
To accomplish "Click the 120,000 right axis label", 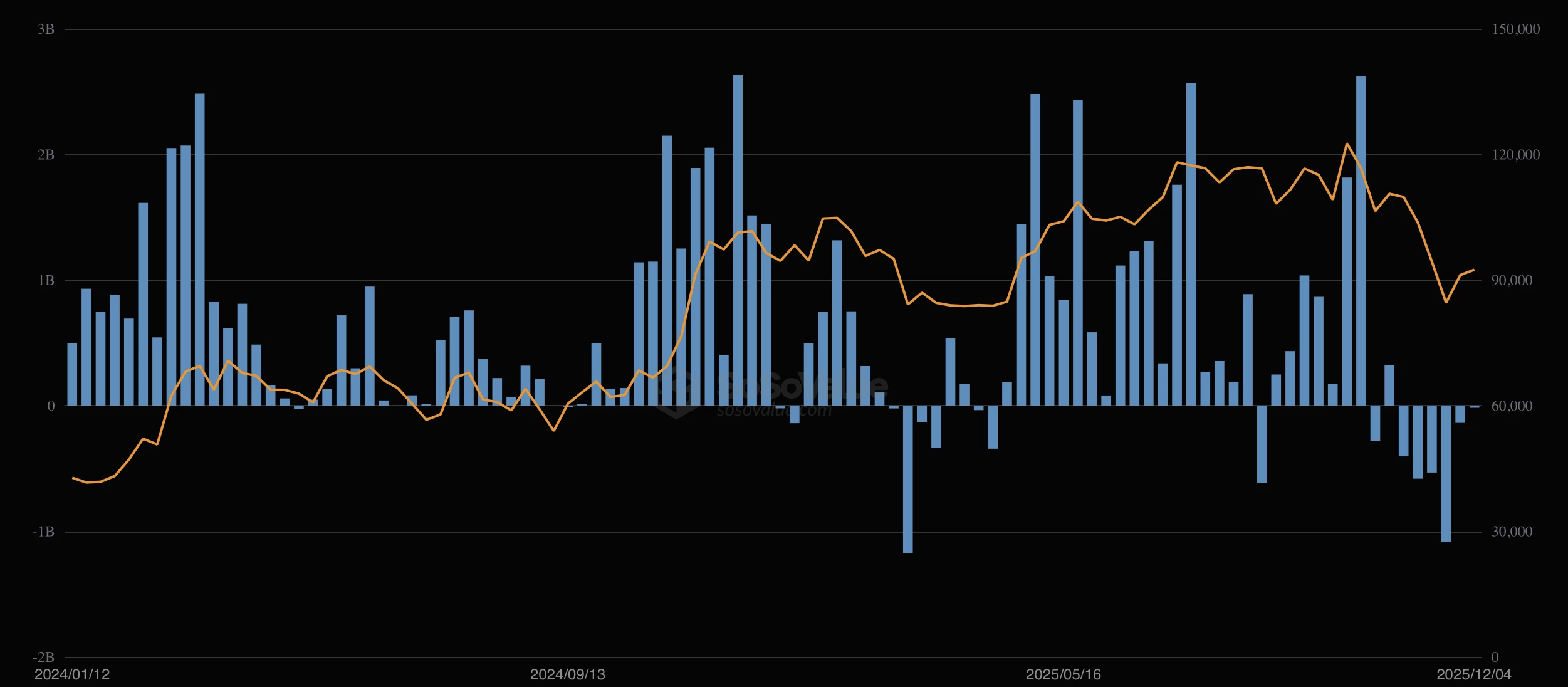I will pyautogui.click(x=1515, y=155).
